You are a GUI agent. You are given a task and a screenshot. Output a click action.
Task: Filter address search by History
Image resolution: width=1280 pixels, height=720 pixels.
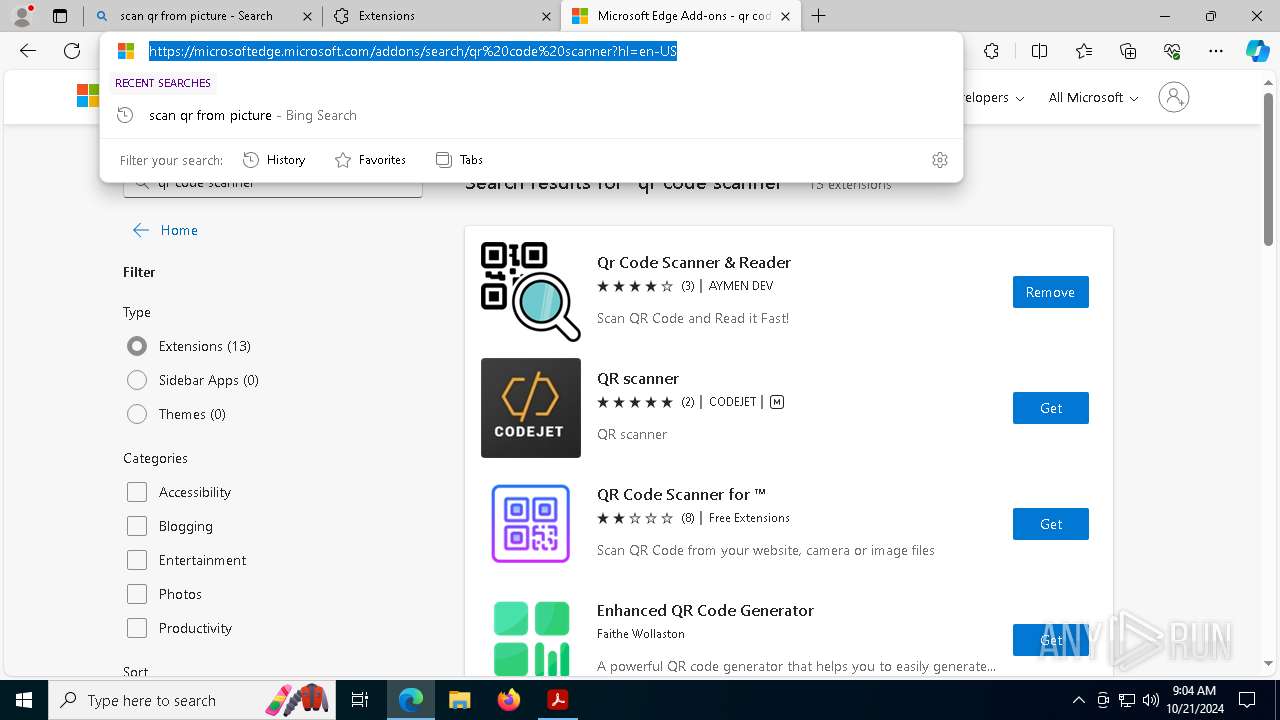click(x=274, y=160)
